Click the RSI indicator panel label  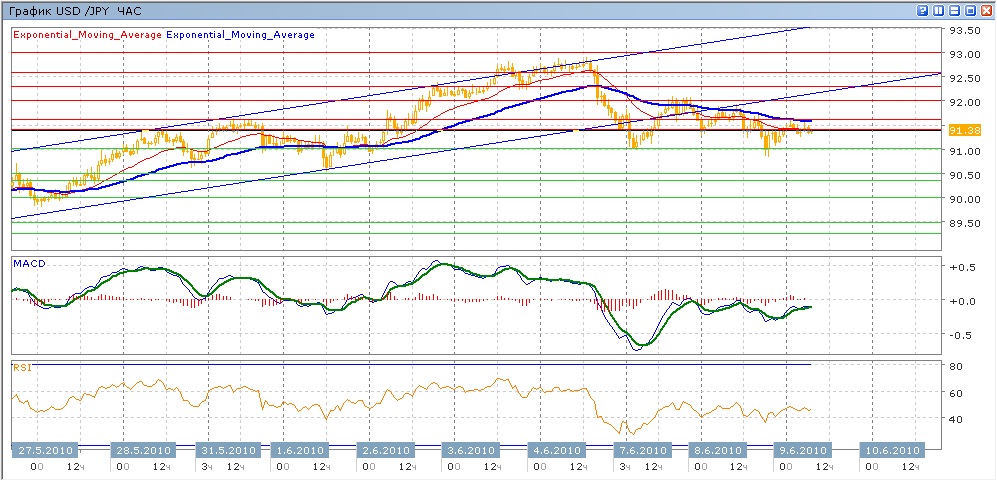(22, 367)
